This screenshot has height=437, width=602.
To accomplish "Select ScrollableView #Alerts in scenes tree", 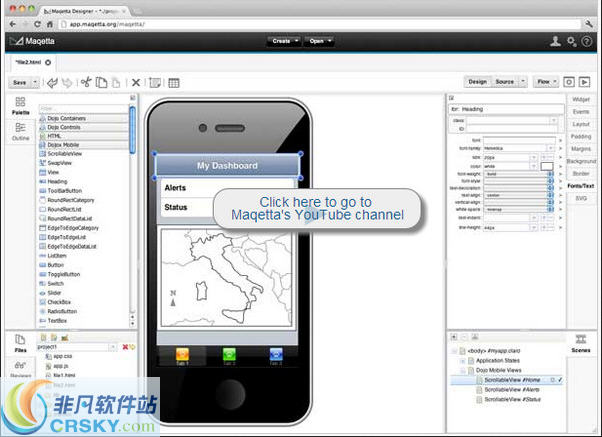I will click(511, 390).
